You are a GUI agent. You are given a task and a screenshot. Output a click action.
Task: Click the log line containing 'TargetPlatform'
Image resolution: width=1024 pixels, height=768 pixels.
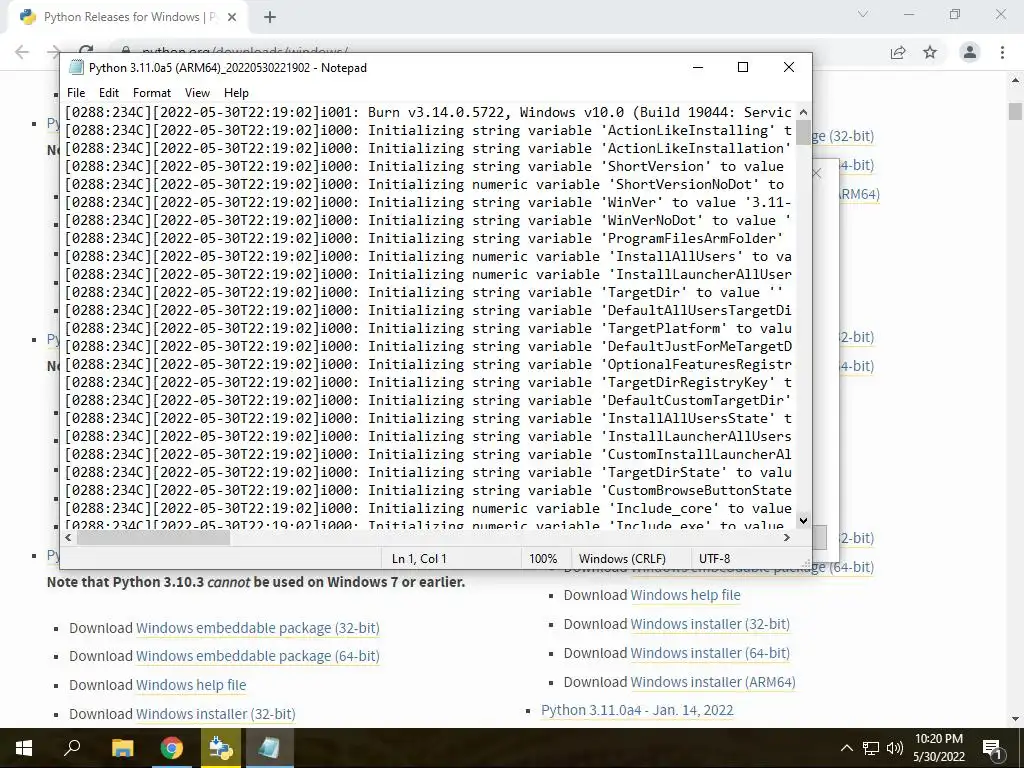point(428,328)
